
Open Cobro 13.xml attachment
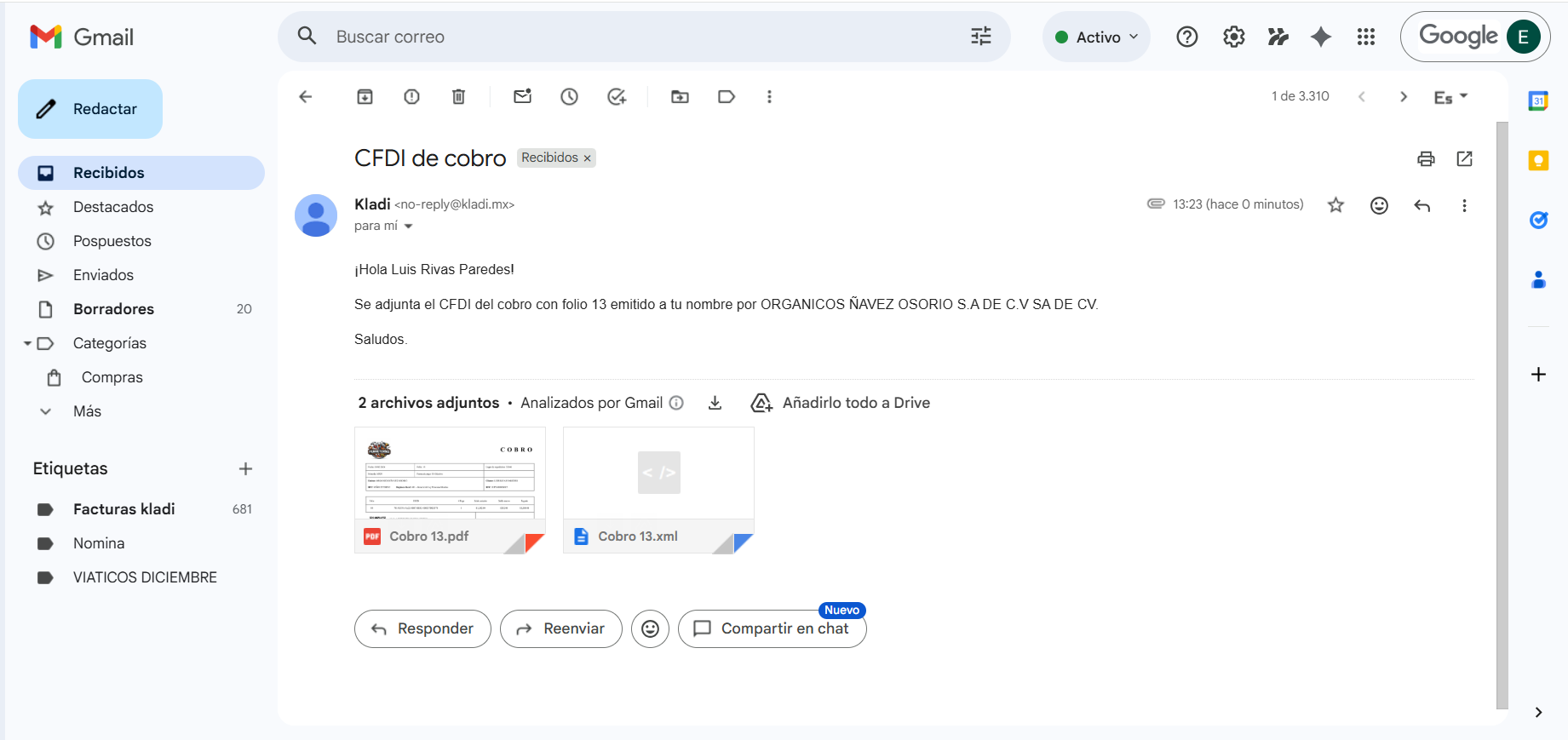click(x=658, y=490)
